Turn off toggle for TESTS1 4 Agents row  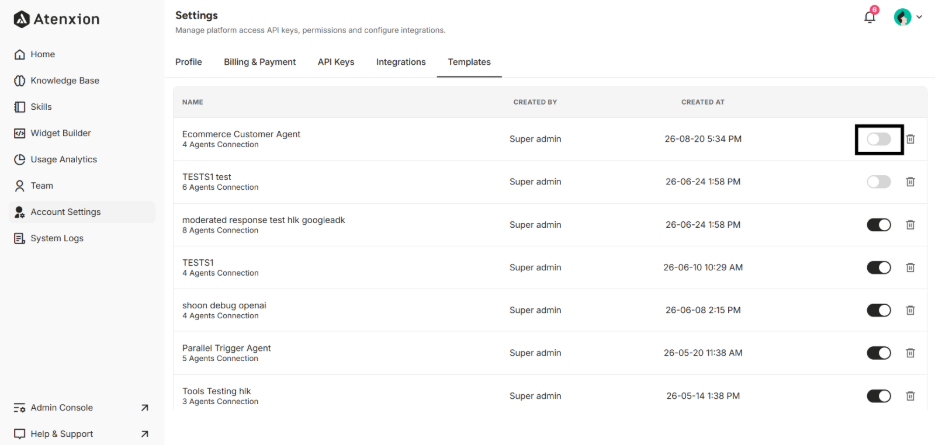879,268
